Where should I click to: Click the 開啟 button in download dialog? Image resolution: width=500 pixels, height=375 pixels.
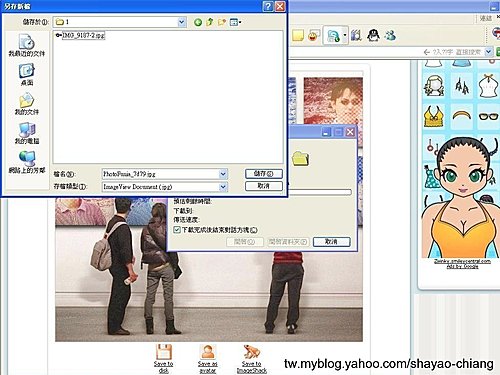245,242
